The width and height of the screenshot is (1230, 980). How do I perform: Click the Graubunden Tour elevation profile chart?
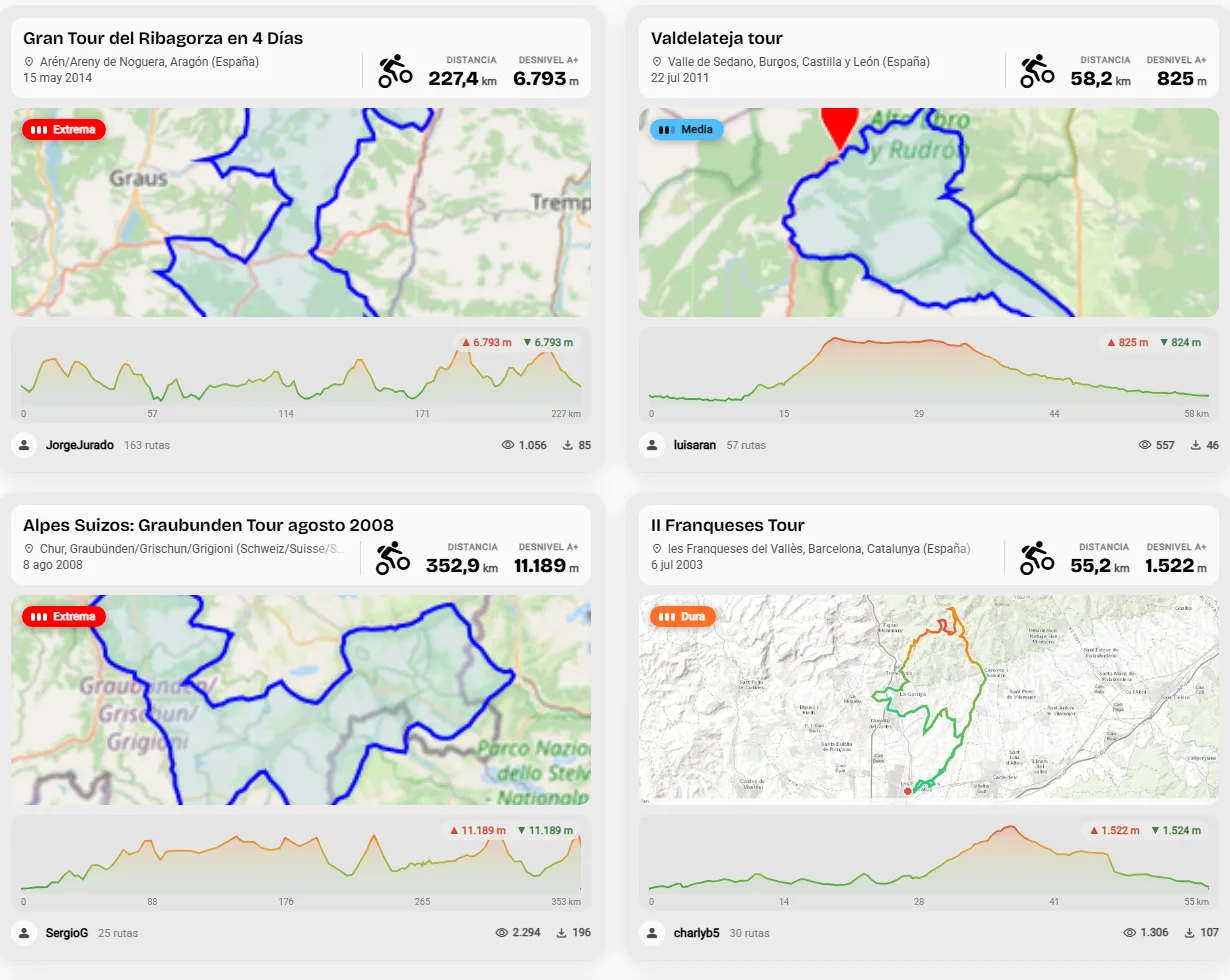[x=300, y=862]
